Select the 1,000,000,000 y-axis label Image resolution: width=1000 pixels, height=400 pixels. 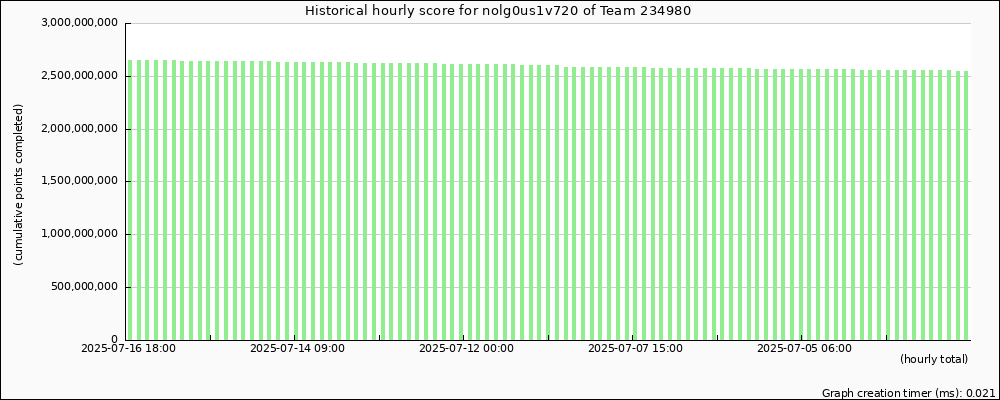[80, 234]
